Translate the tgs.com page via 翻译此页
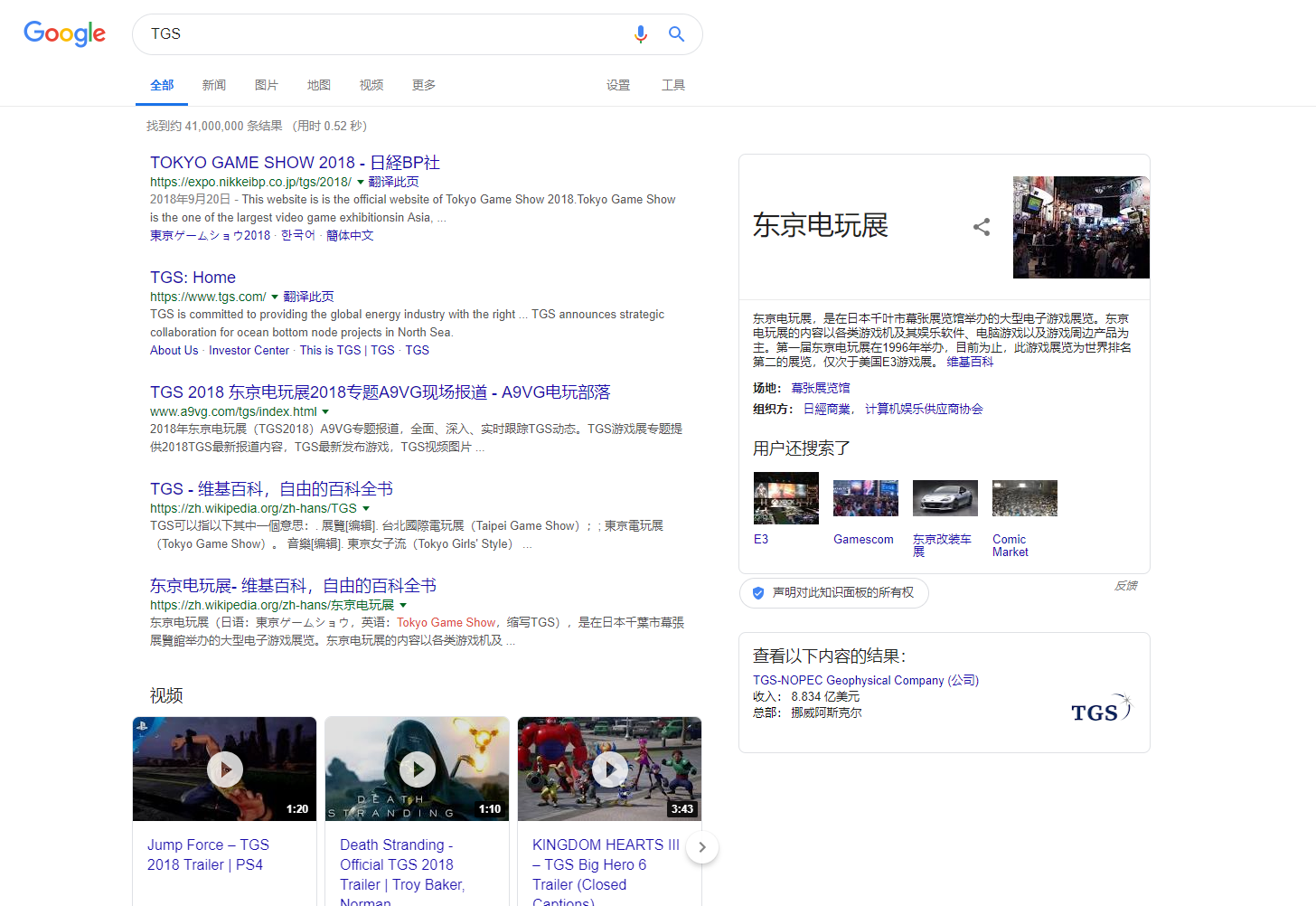The width and height of the screenshot is (1316, 906). point(308,297)
